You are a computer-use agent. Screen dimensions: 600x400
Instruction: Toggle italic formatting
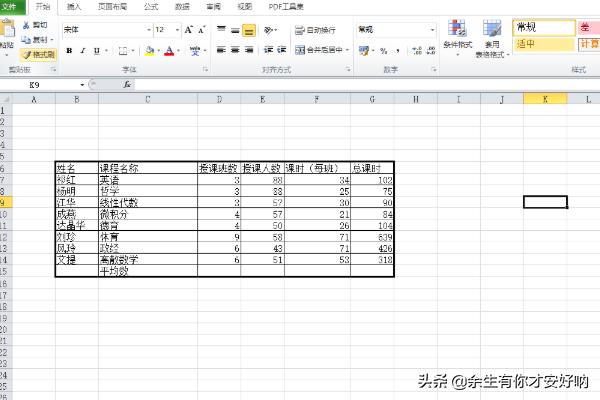pyautogui.click(x=82, y=51)
